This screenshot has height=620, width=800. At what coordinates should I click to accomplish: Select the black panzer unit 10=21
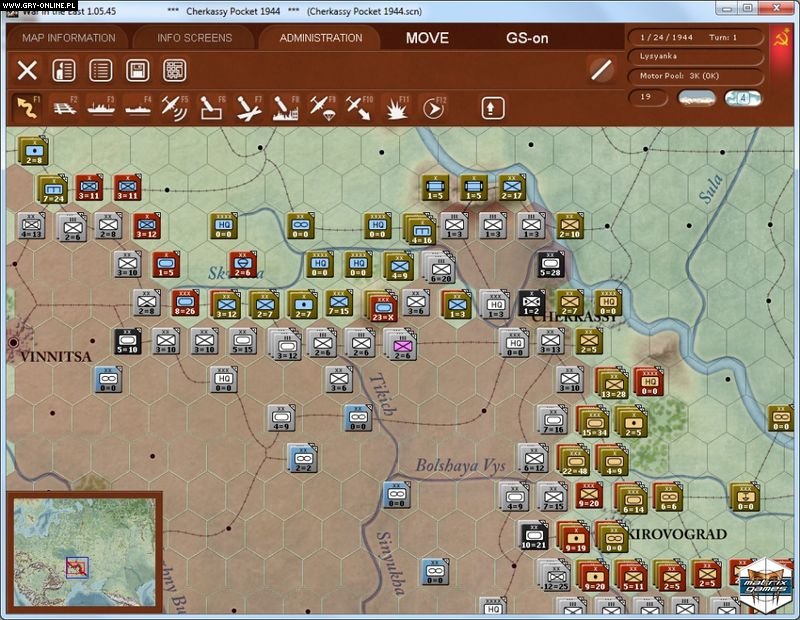(533, 535)
